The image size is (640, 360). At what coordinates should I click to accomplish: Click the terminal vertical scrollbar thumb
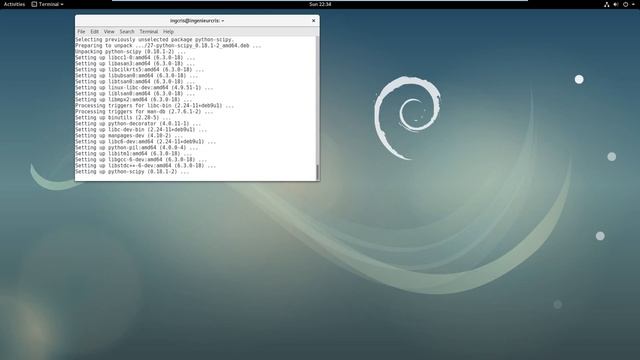[x=317, y=172]
